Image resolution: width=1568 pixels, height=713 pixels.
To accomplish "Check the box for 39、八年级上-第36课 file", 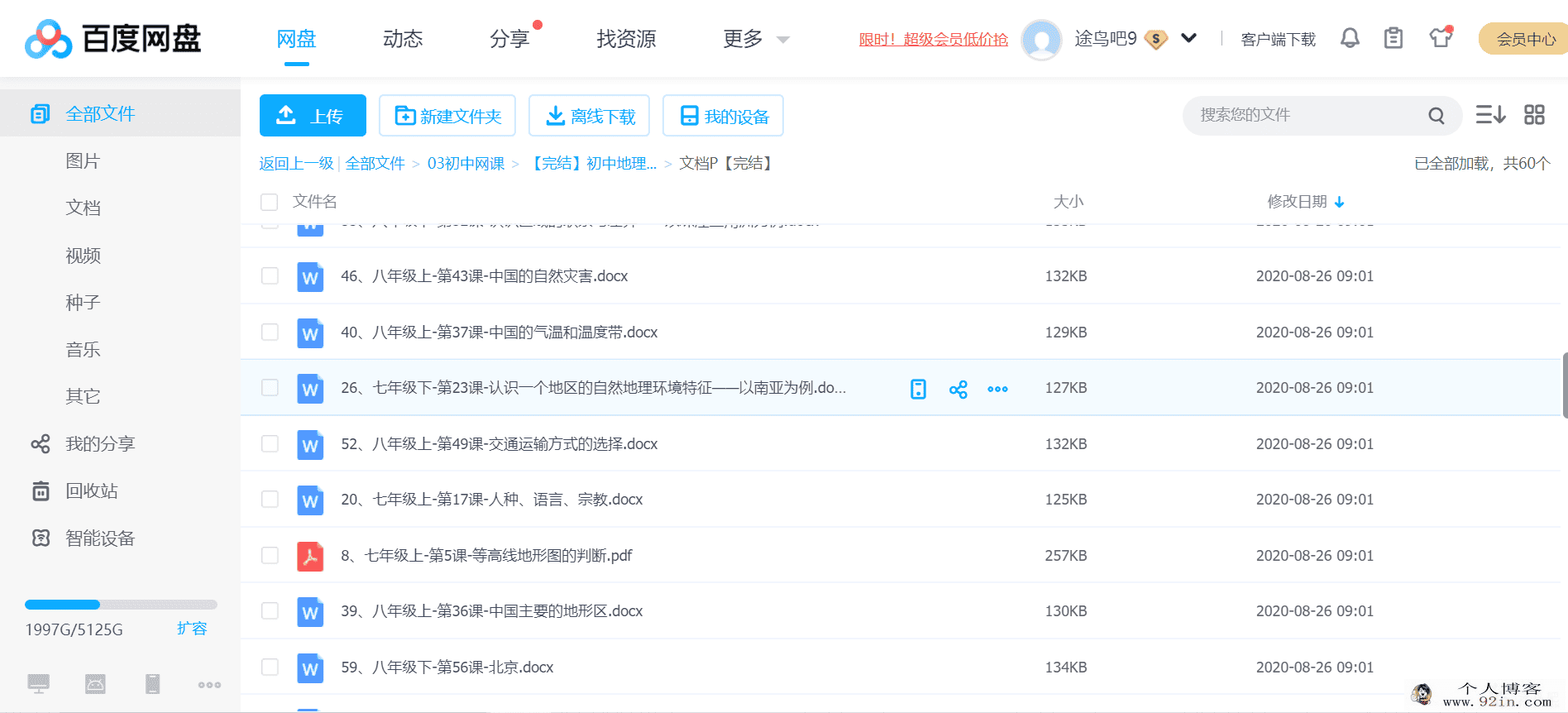I will 270,610.
